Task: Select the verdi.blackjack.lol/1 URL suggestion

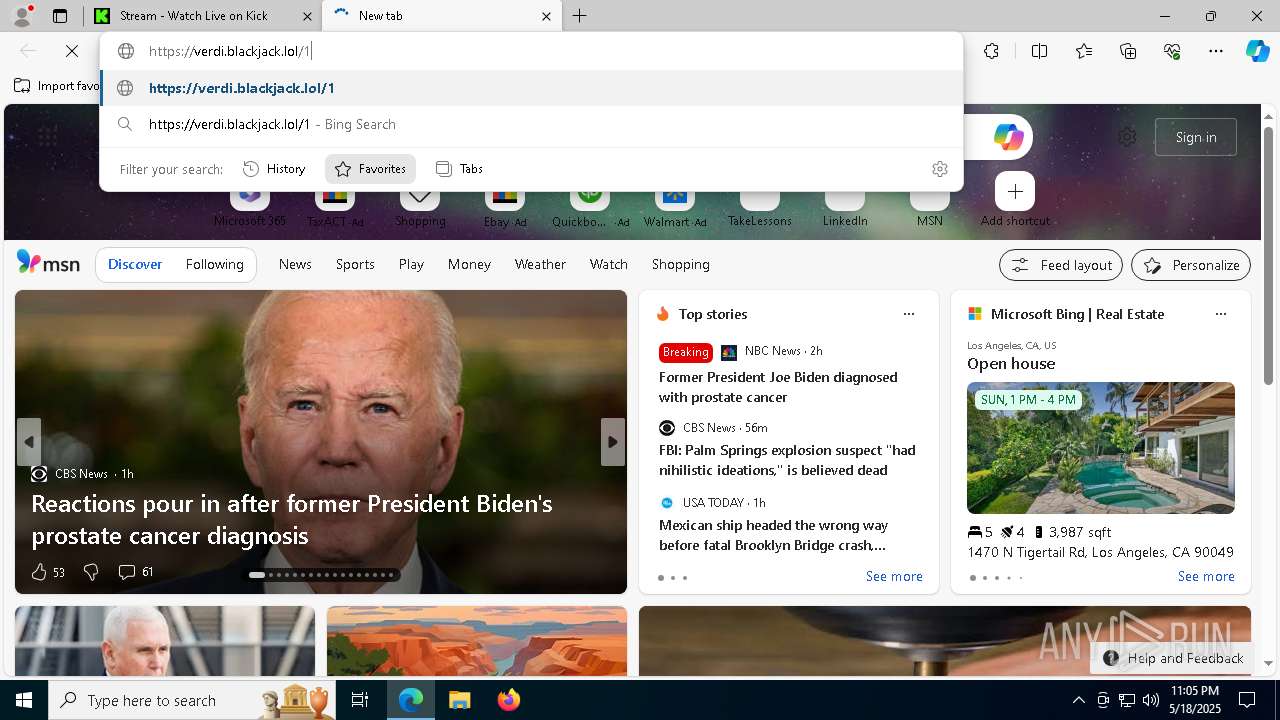Action: click(x=532, y=88)
